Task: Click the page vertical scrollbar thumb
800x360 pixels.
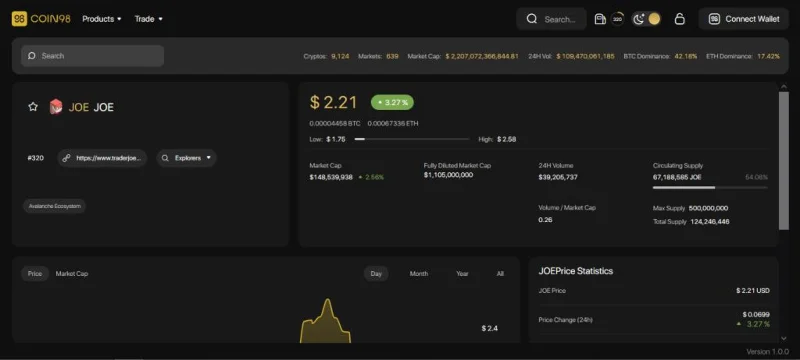Action: [x=784, y=161]
